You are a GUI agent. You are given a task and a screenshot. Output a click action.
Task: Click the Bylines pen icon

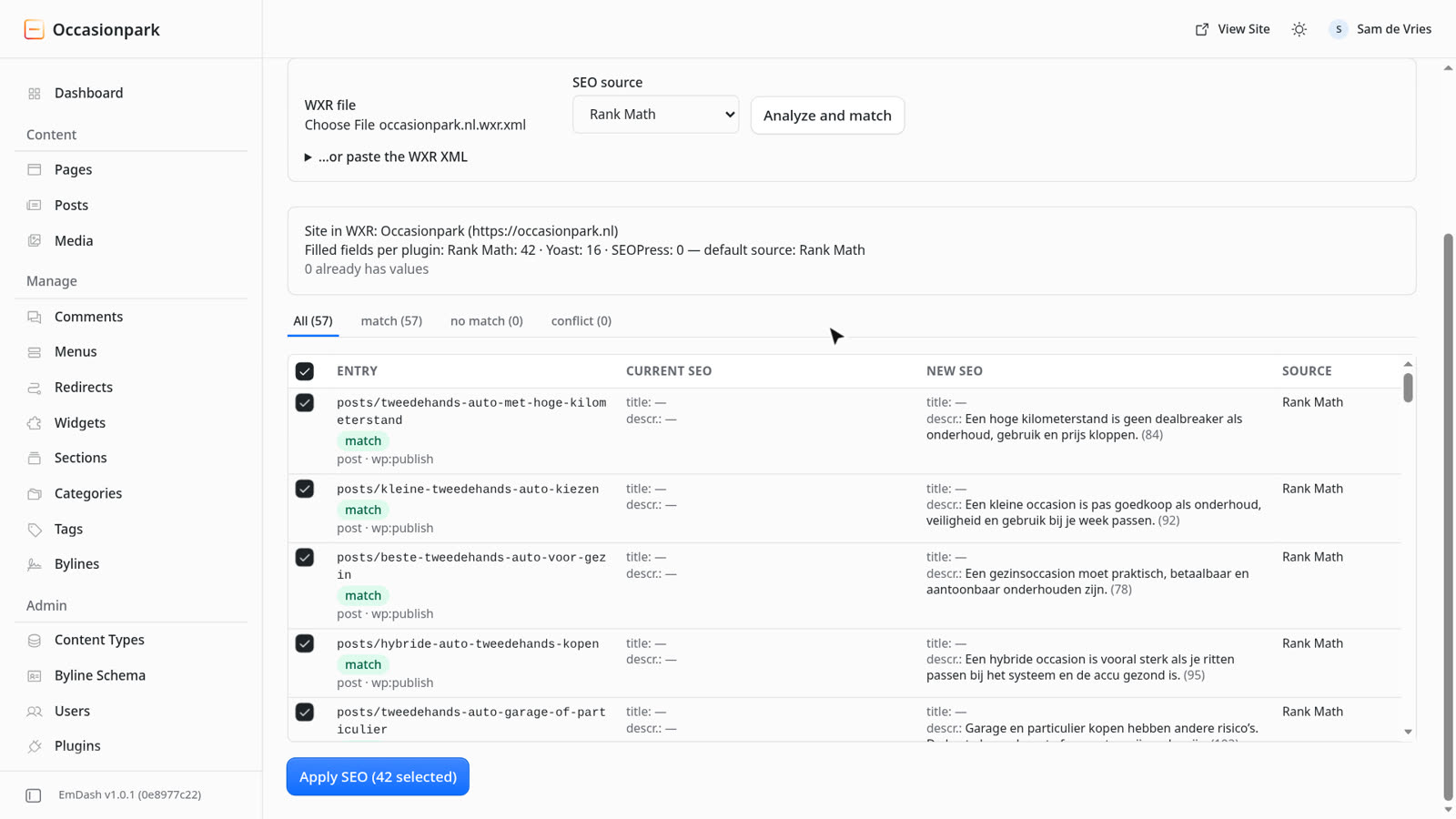coord(35,564)
